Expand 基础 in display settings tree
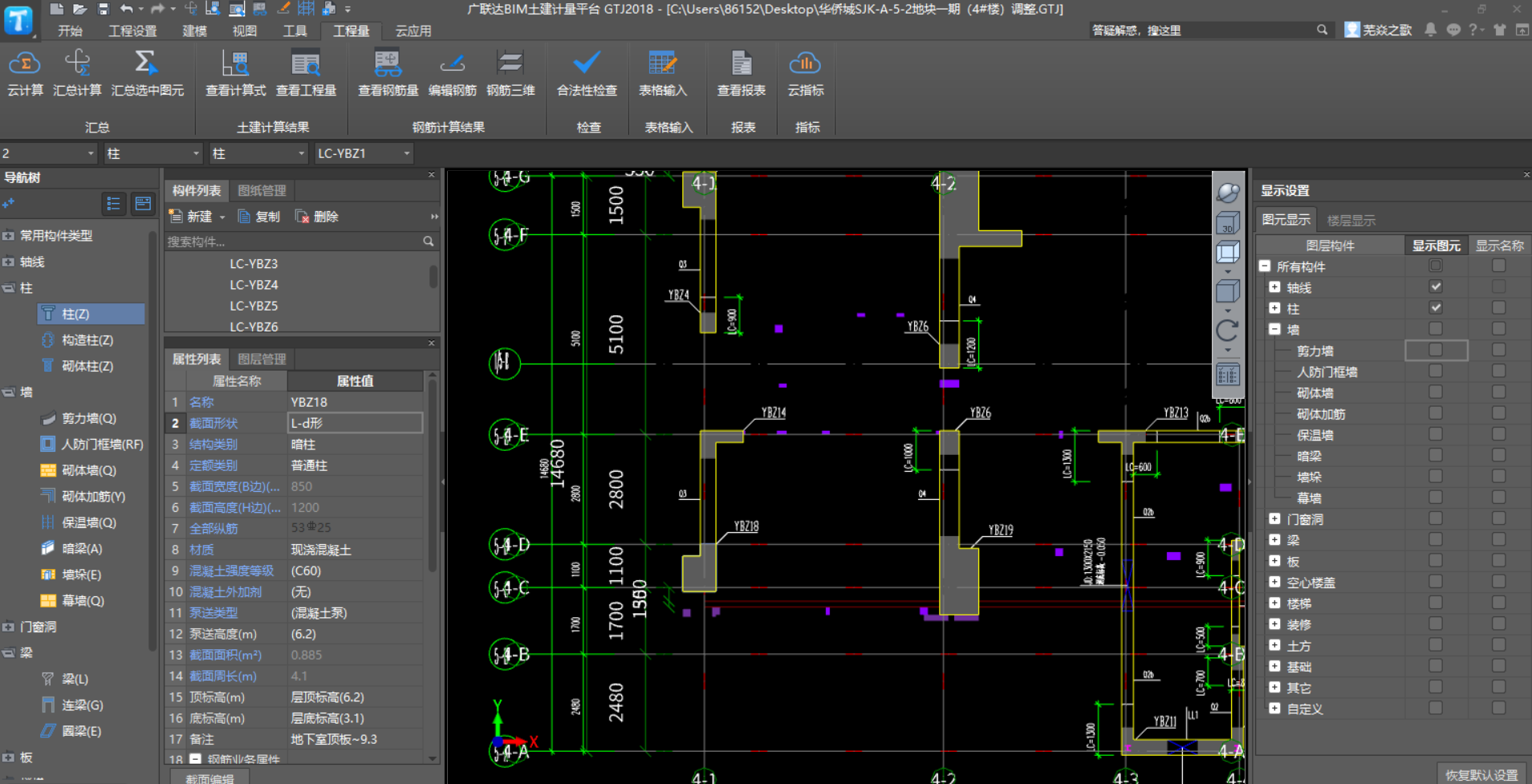 [x=1274, y=666]
